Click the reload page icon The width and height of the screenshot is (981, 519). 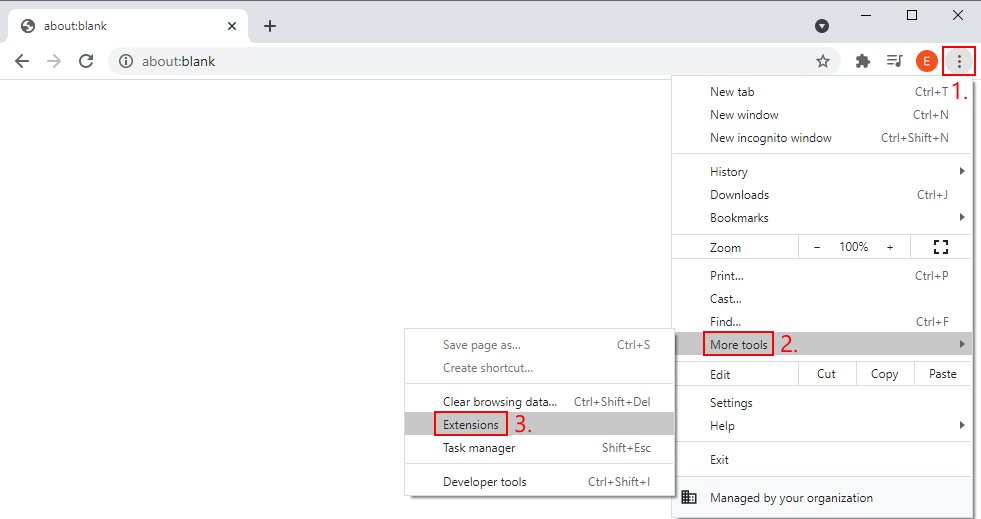86,61
